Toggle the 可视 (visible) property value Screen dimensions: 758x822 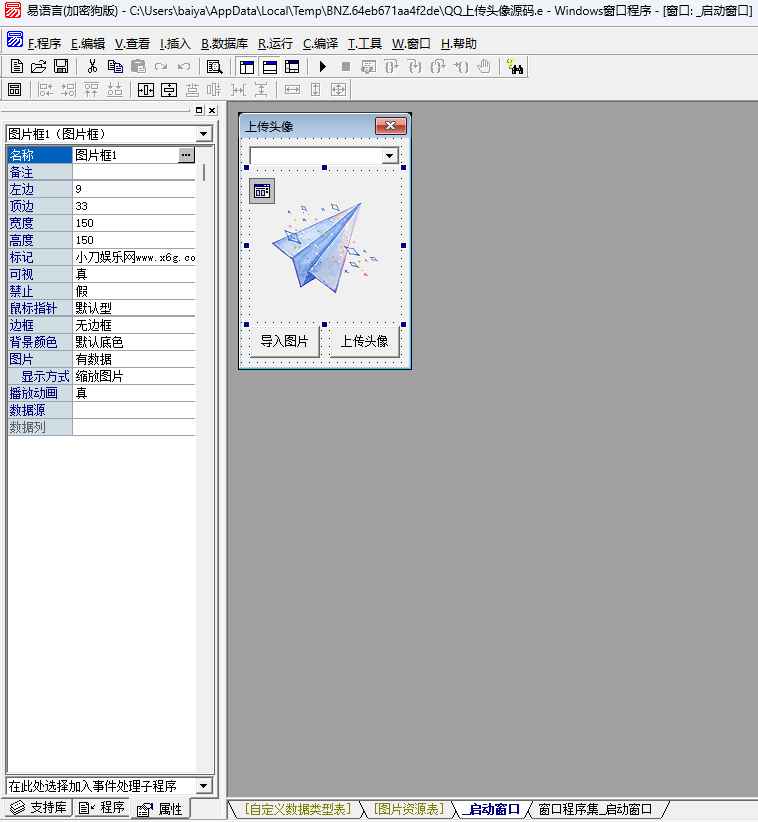click(134, 274)
